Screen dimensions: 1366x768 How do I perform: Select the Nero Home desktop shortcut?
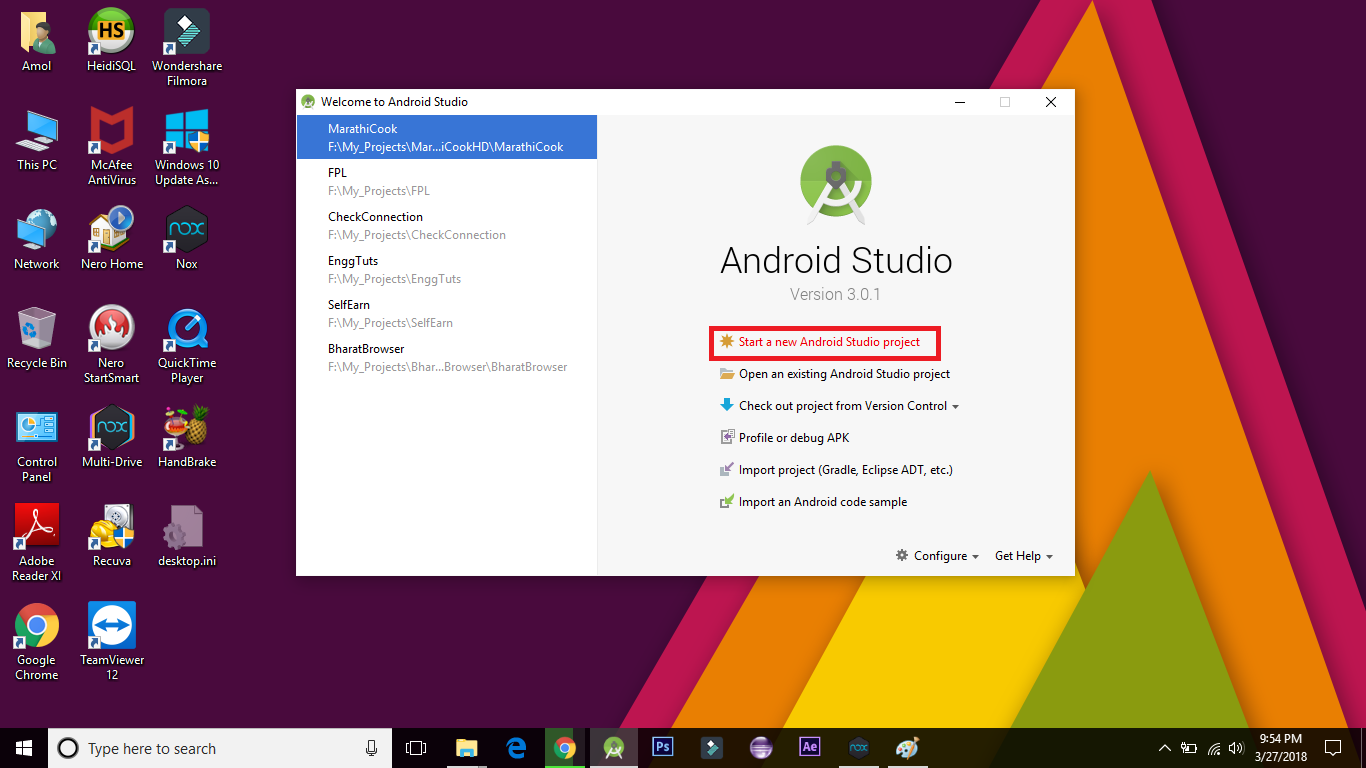coord(112,239)
